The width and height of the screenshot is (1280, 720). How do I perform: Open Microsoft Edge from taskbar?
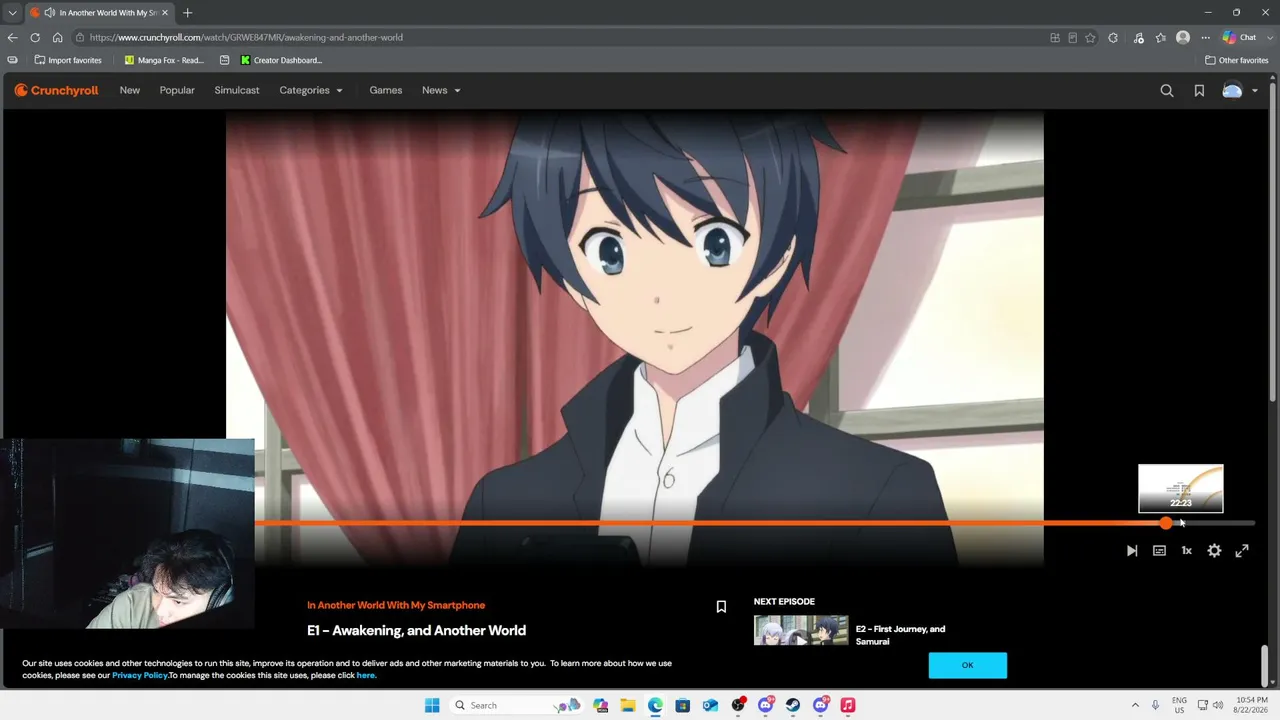pyautogui.click(x=655, y=705)
